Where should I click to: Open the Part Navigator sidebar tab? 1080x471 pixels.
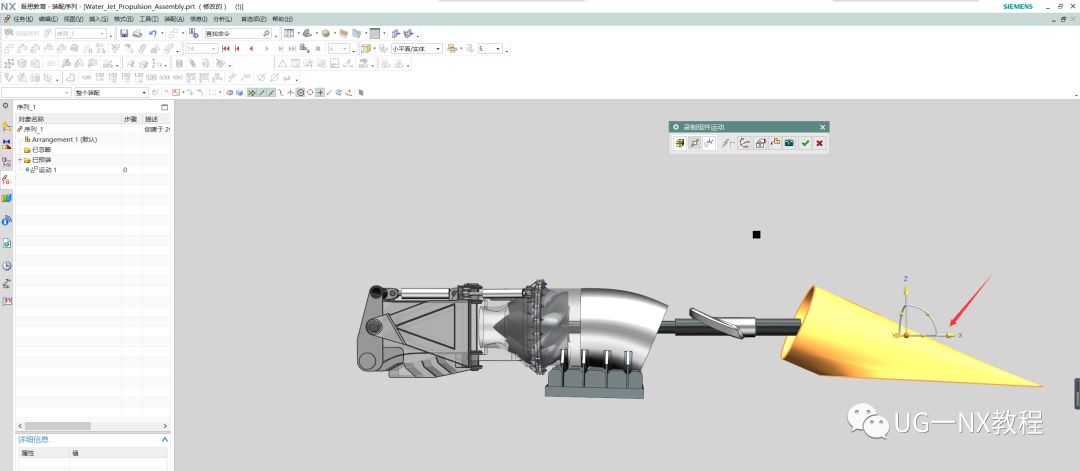(x=7, y=163)
